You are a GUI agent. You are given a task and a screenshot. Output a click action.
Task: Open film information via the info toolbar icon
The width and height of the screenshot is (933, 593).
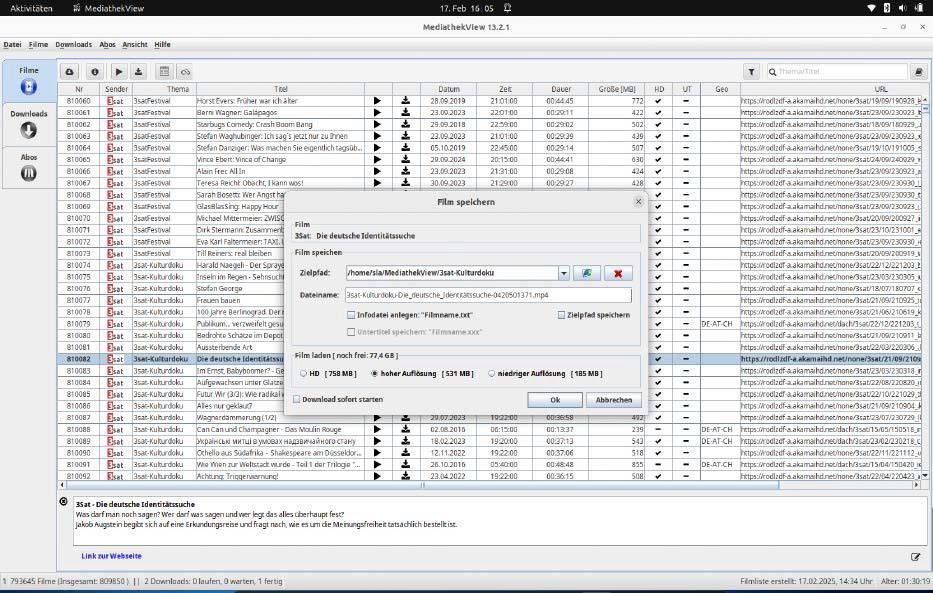94,71
